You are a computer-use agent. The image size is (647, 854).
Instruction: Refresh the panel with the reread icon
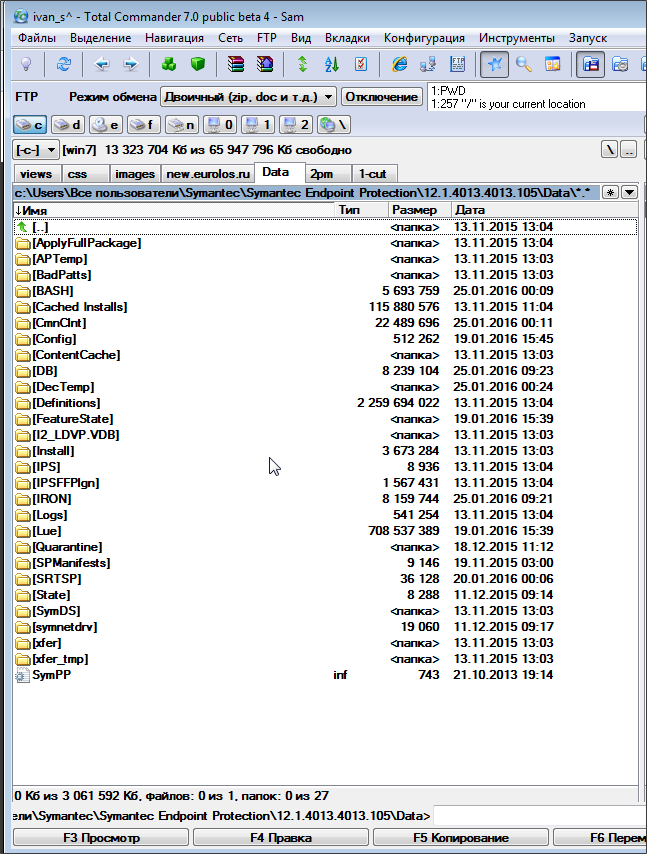pyautogui.click(x=64, y=64)
